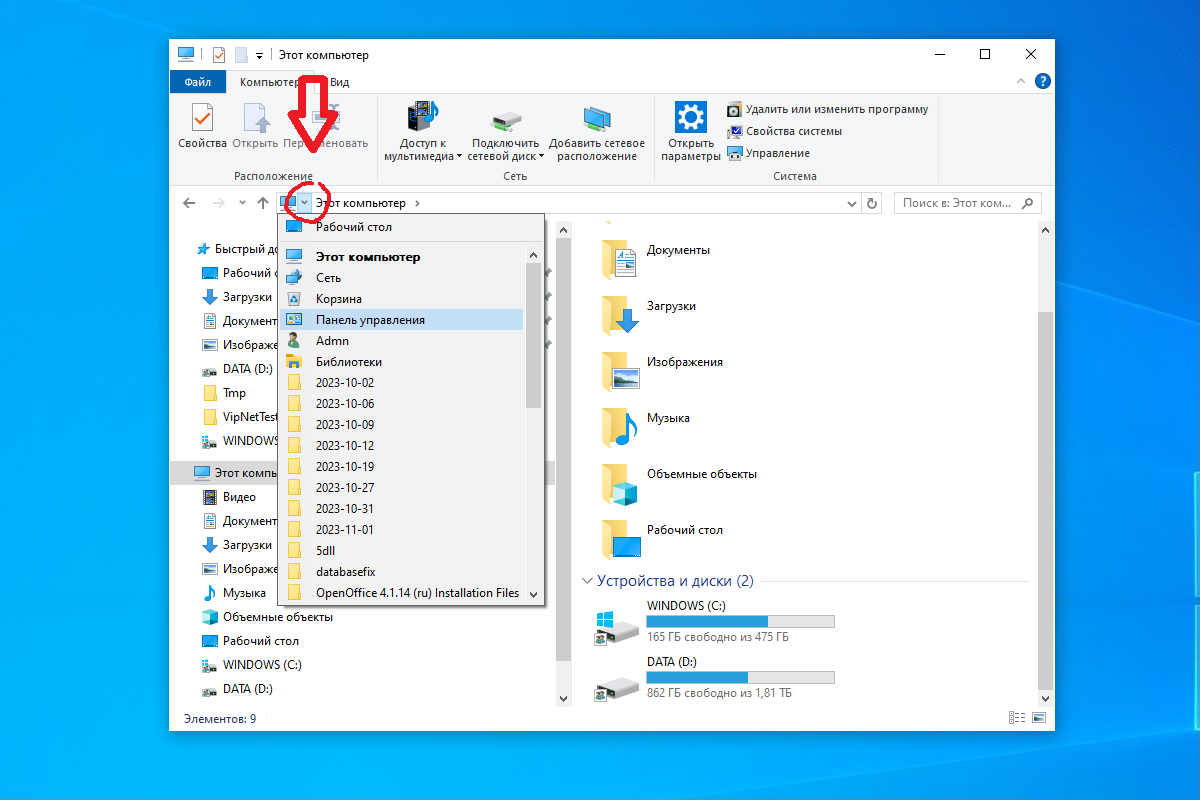Collapse the ribbon with the chevron
The image size is (1200, 800).
coord(1021,82)
